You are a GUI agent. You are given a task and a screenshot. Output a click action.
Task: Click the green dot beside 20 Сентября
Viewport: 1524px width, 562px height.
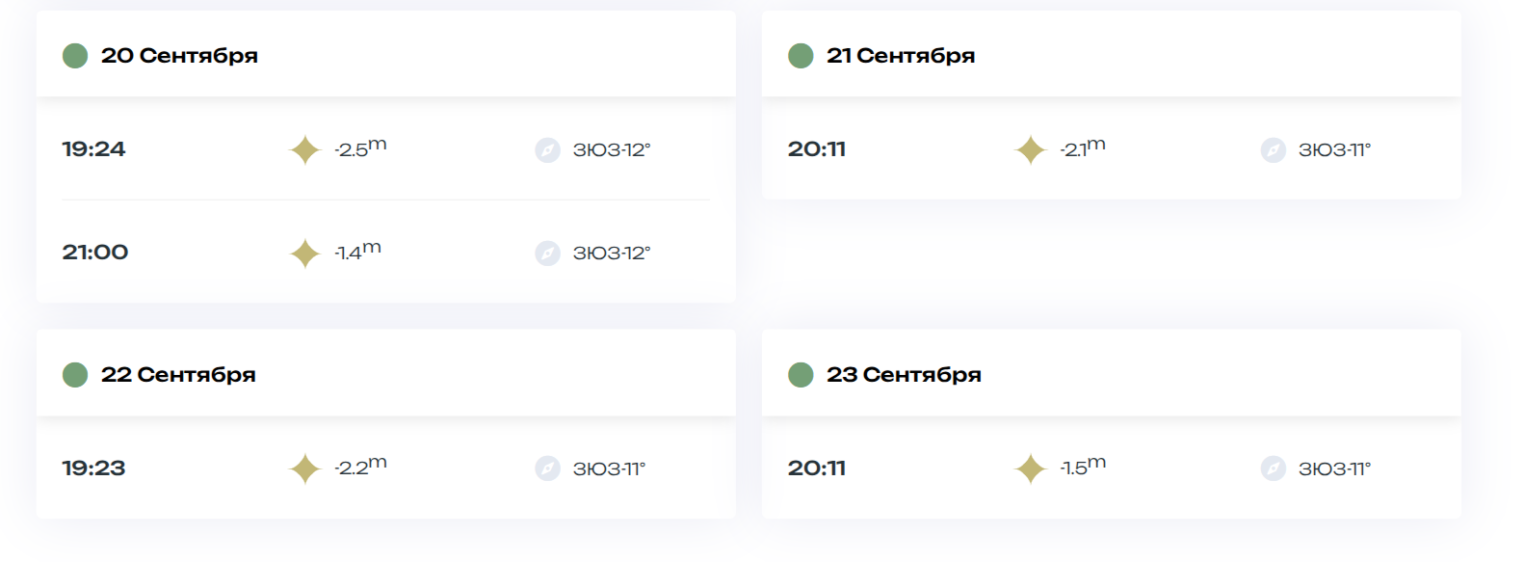click(x=75, y=55)
